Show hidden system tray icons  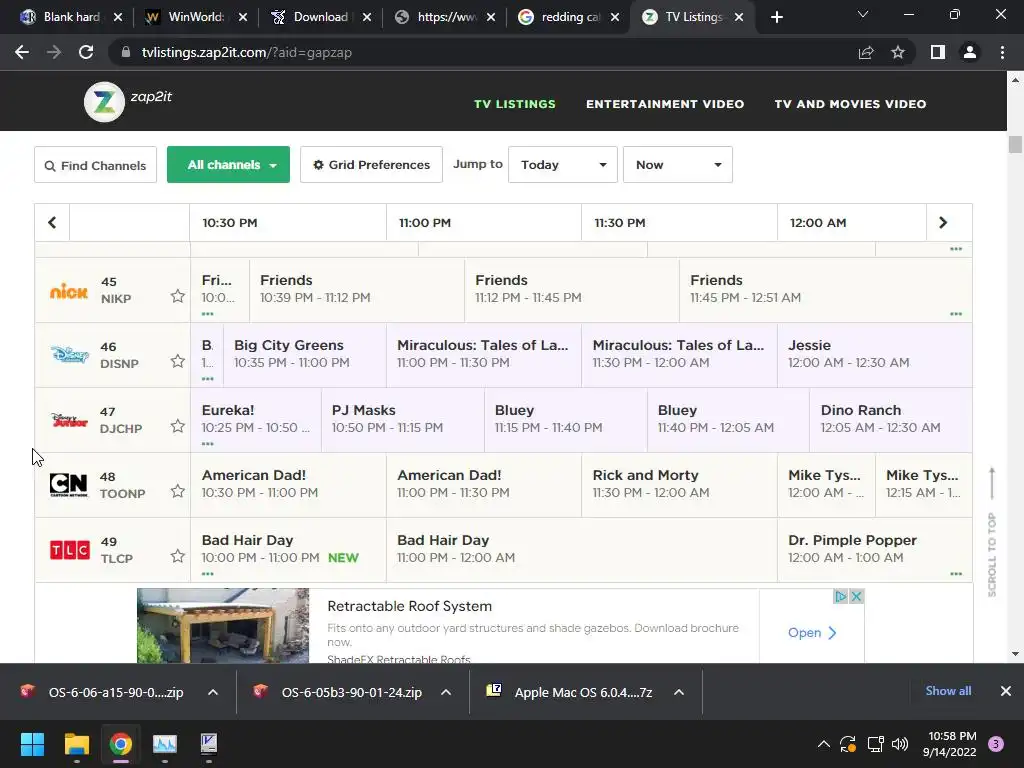[x=824, y=744]
